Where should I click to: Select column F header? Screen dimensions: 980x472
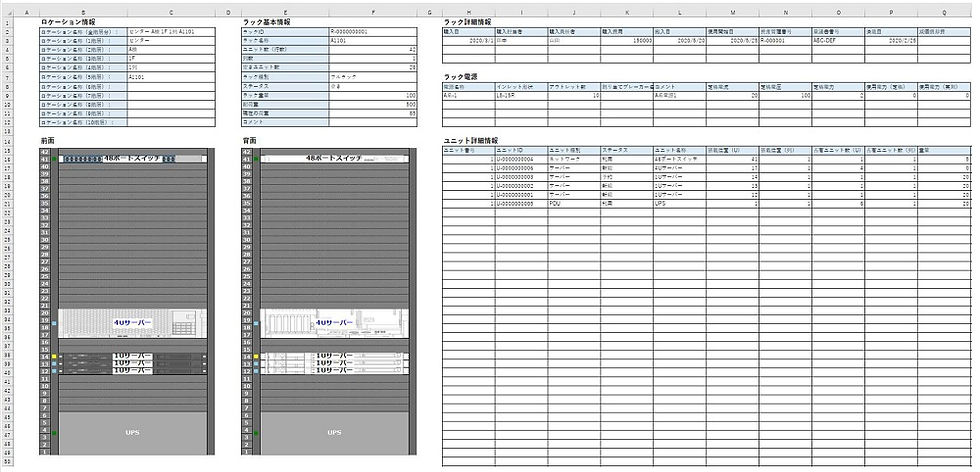(x=373, y=12)
